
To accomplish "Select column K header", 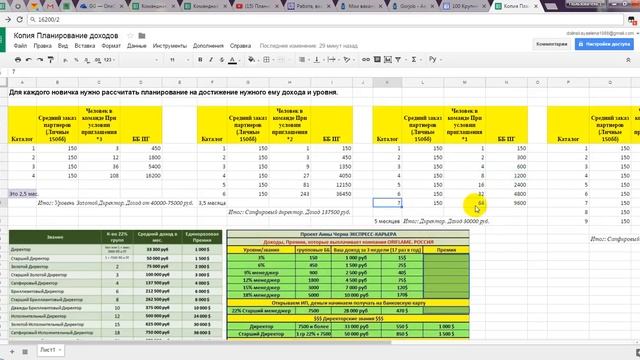I will click(x=387, y=82).
